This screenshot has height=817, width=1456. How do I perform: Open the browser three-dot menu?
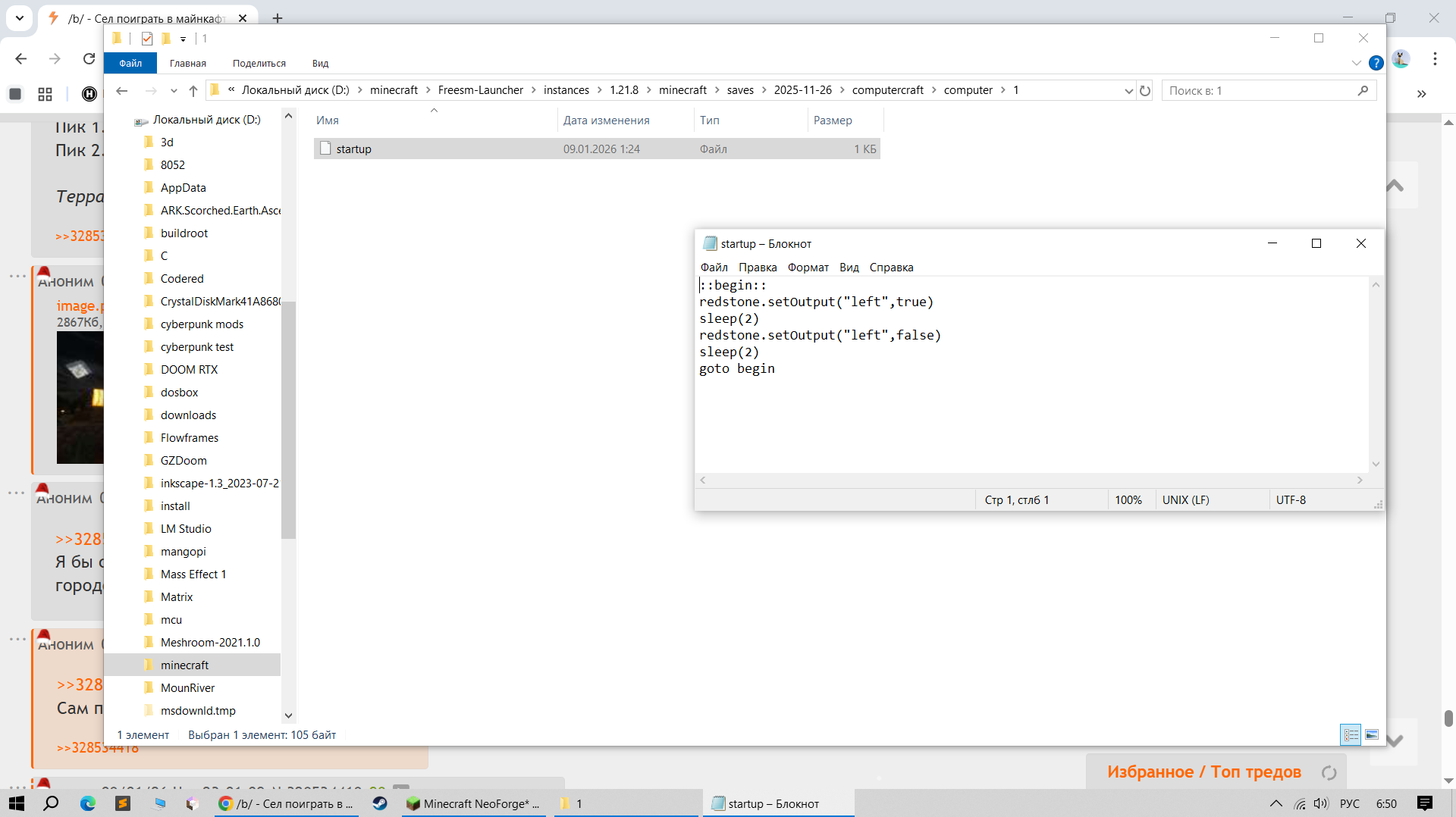tap(1435, 58)
